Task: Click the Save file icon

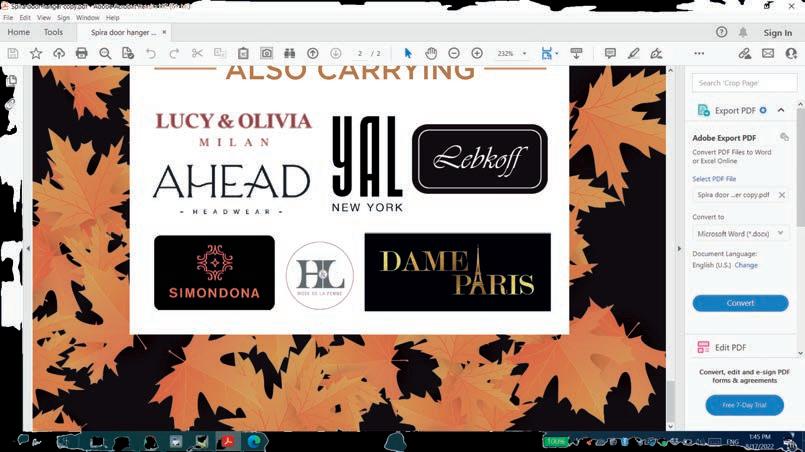Action: click(x=13, y=53)
